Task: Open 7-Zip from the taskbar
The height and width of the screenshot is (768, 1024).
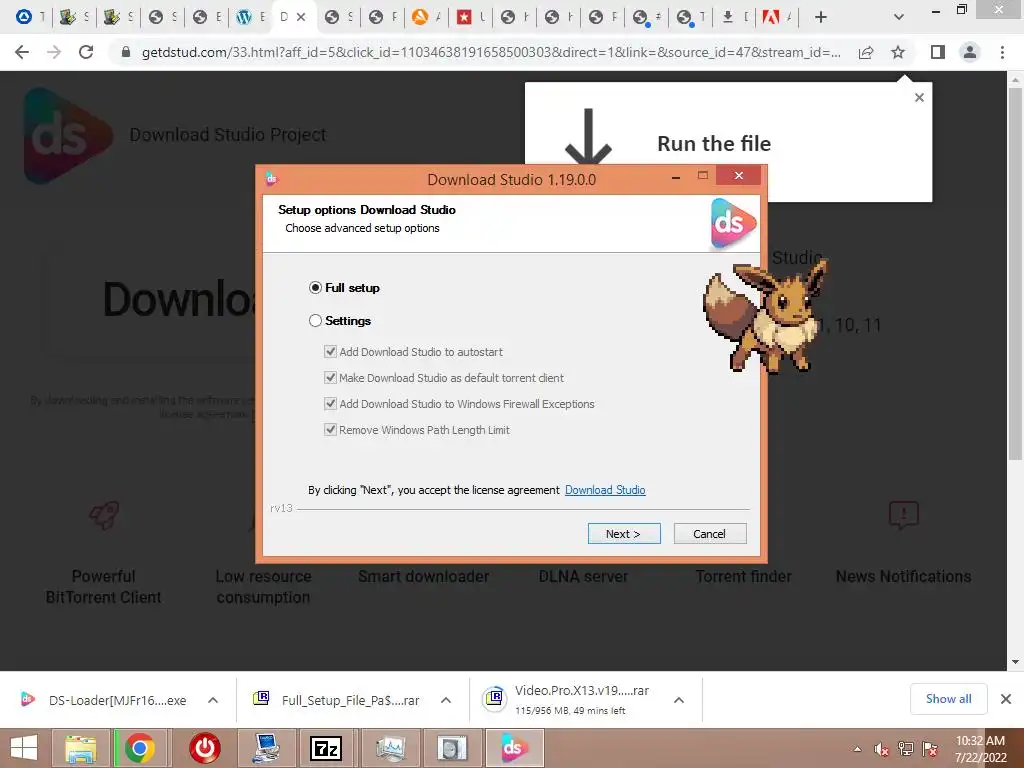Action: click(327, 748)
